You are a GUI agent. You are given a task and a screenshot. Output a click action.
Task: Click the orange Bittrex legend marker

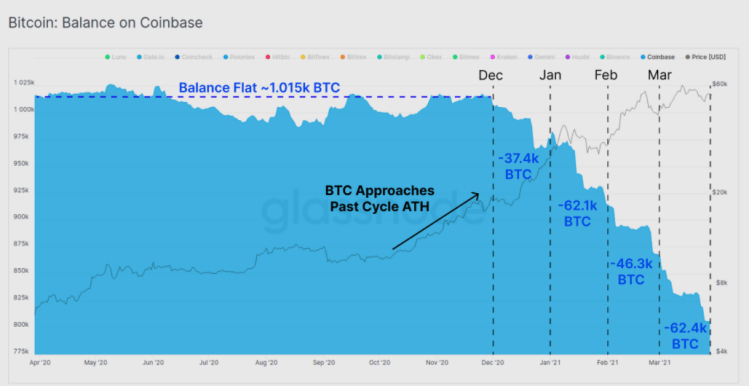click(x=342, y=57)
